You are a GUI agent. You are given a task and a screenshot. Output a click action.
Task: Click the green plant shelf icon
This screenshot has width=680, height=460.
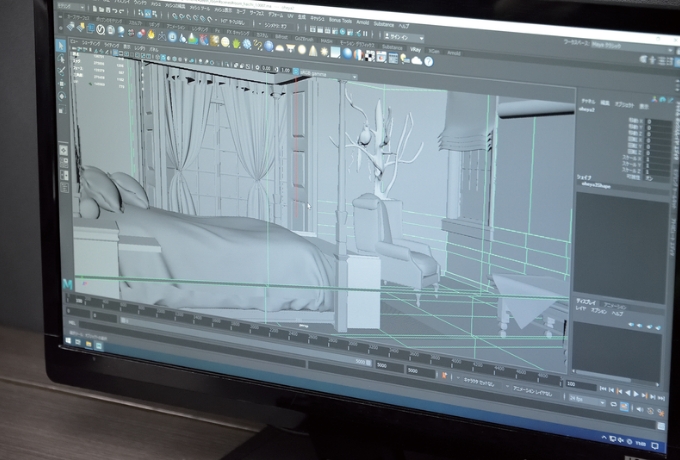[236, 43]
